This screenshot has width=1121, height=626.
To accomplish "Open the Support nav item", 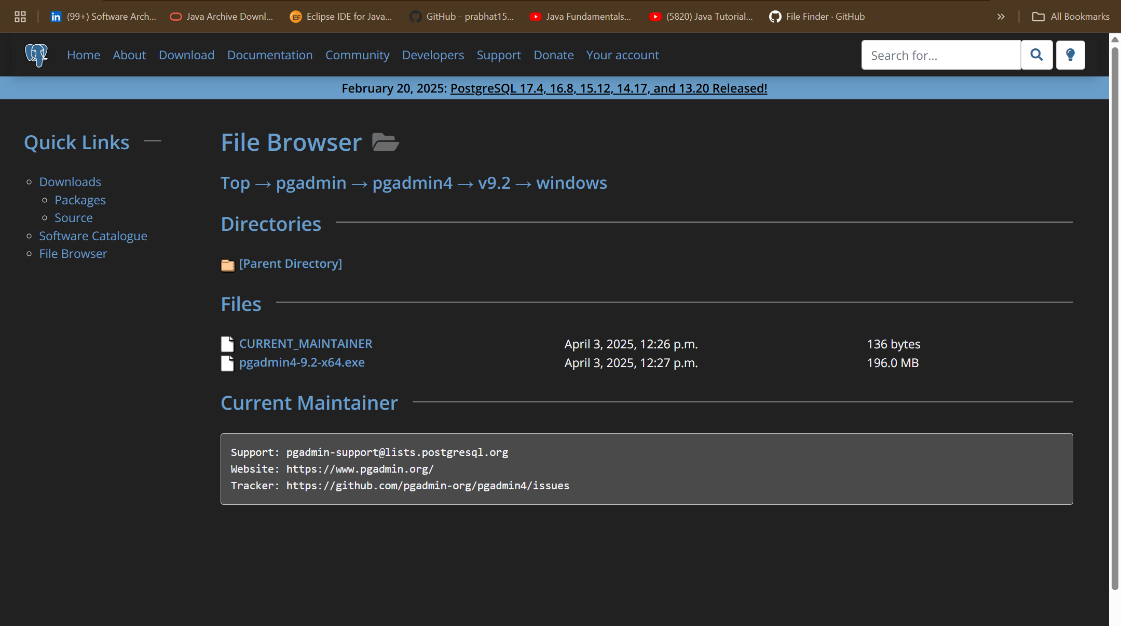I will [x=498, y=55].
